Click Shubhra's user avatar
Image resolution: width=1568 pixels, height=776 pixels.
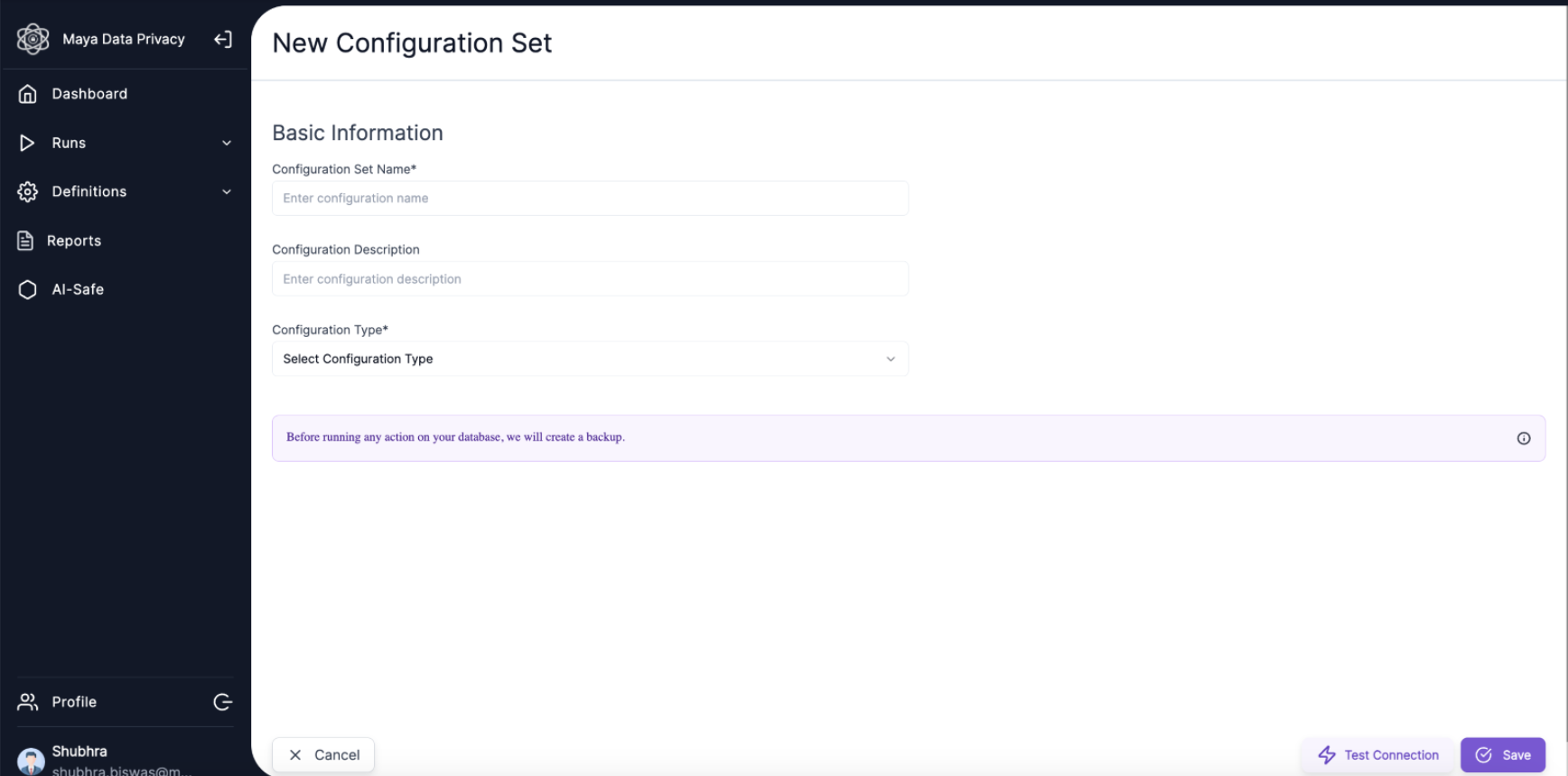[x=31, y=761]
